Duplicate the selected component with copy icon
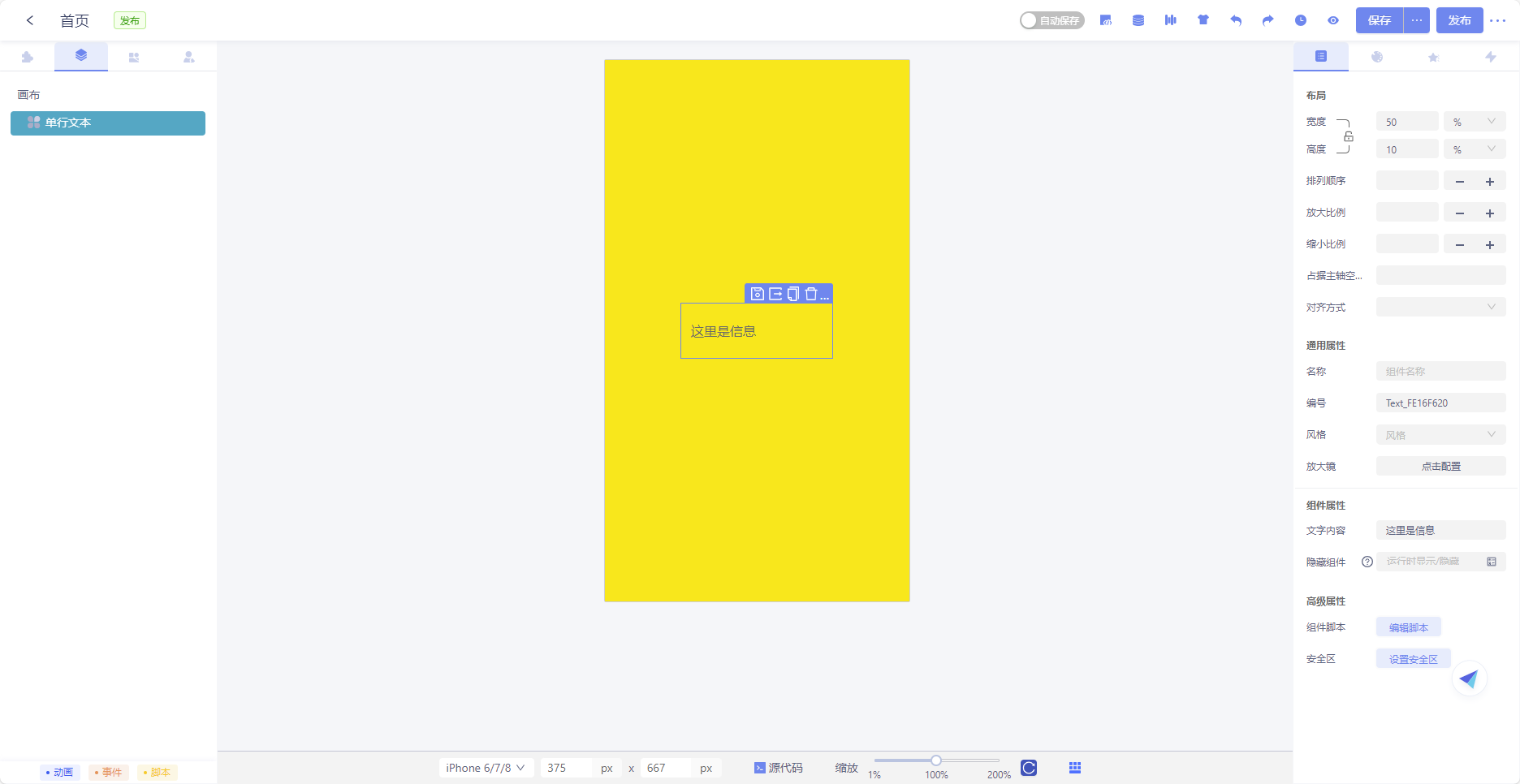This screenshot has height=784, width=1520. [793, 294]
